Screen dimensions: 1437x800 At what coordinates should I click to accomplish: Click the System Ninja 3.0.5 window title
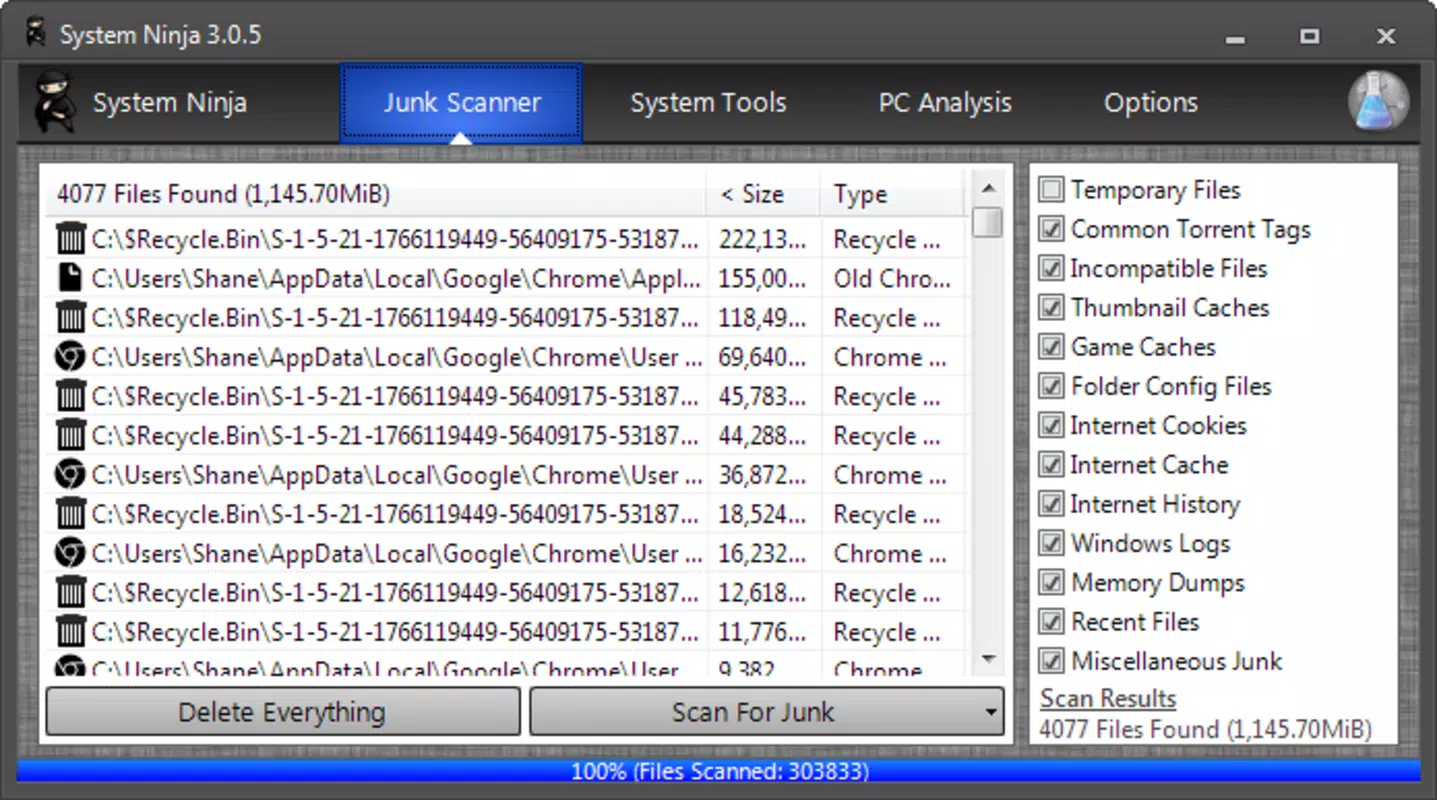pos(160,35)
